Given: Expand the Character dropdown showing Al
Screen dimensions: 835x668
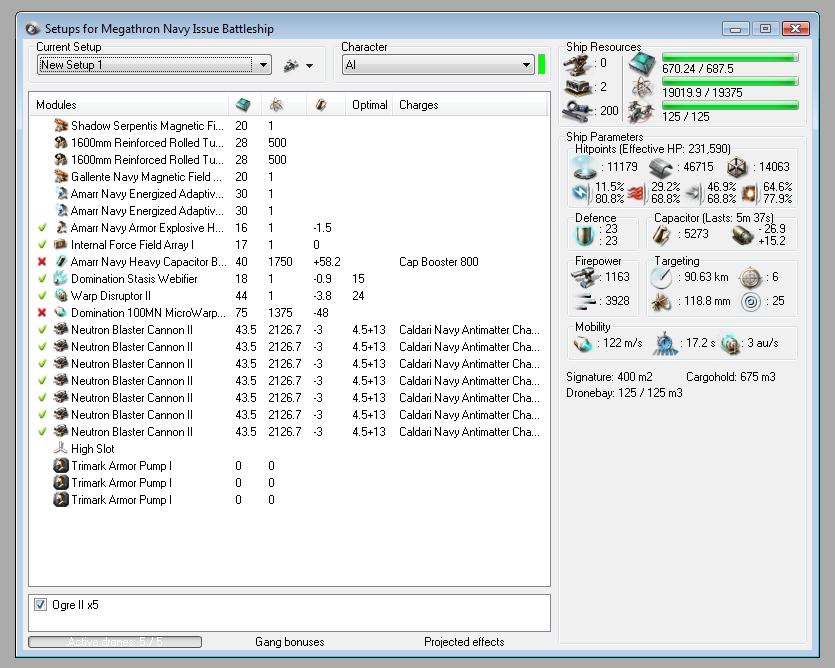Looking at the screenshot, I should tap(526, 65).
